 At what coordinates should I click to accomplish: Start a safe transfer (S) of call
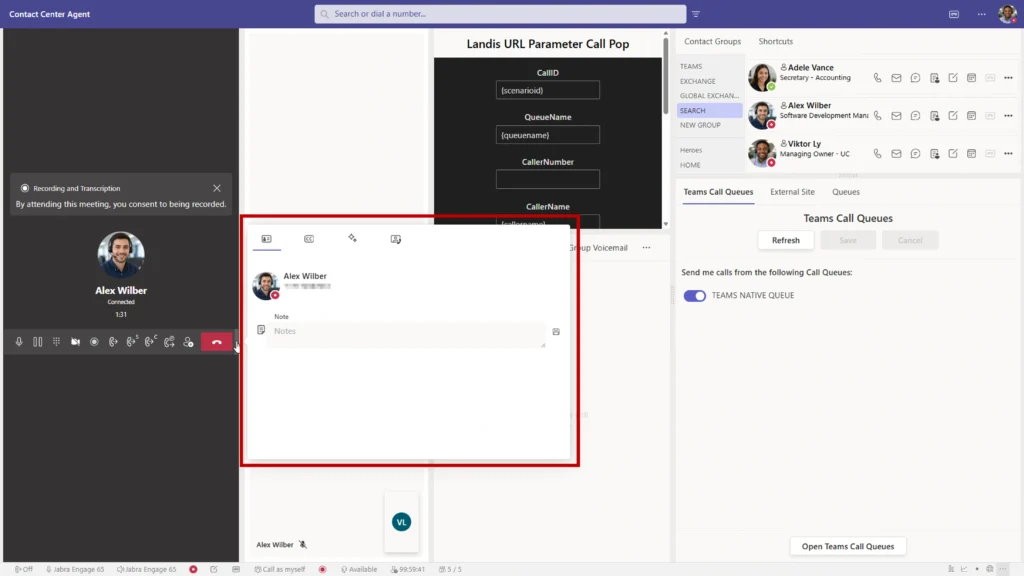tap(132, 342)
